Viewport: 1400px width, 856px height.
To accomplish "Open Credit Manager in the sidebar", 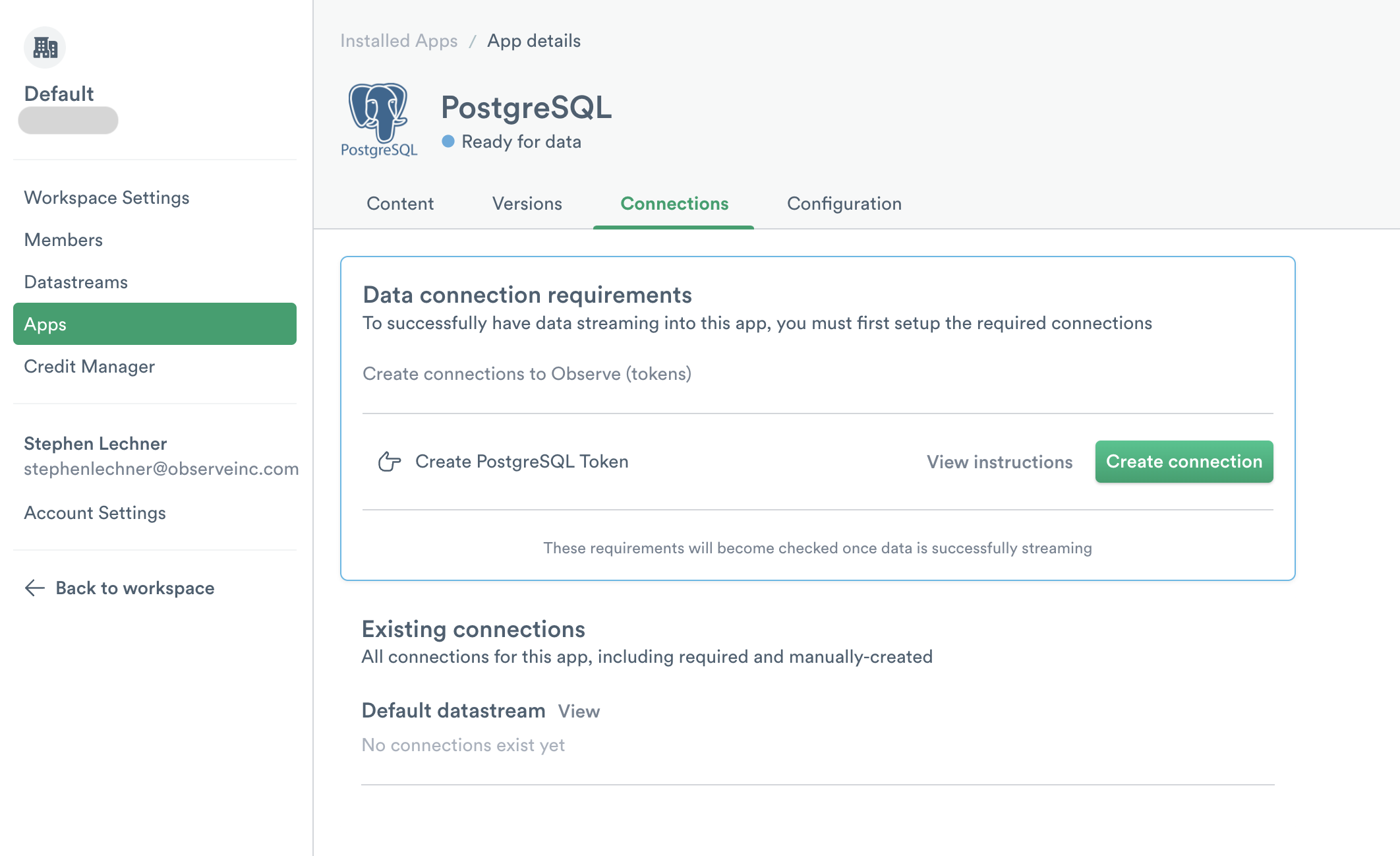I will click(x=155, y=366).
